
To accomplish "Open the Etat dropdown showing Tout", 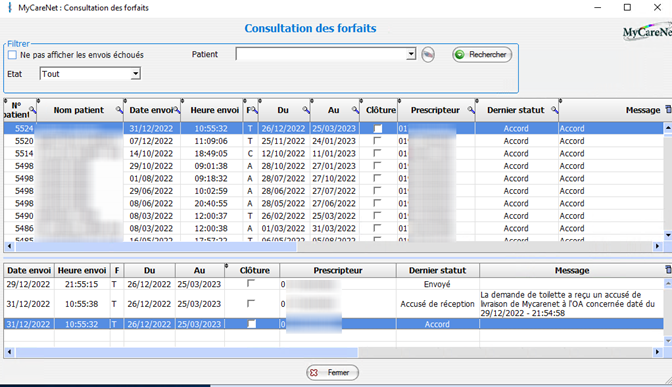I will click(x=135, y=74).
